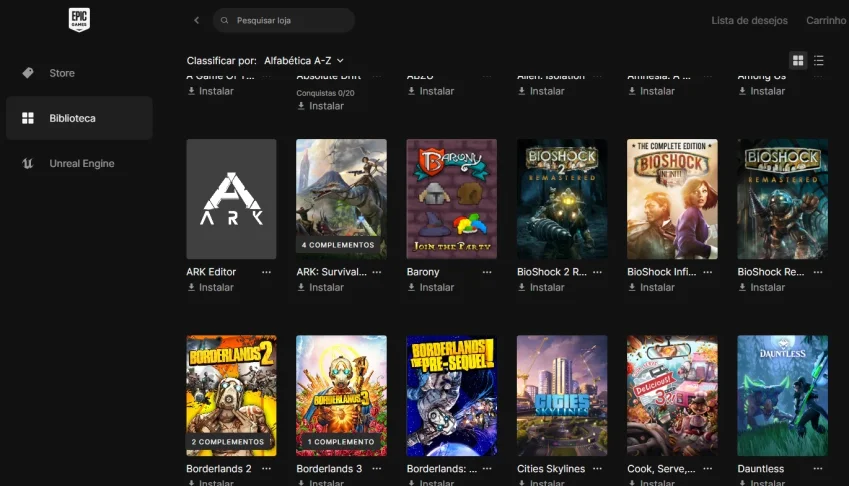
Task: Open Borderlands 3 cover art
Action: pos(342,396)
